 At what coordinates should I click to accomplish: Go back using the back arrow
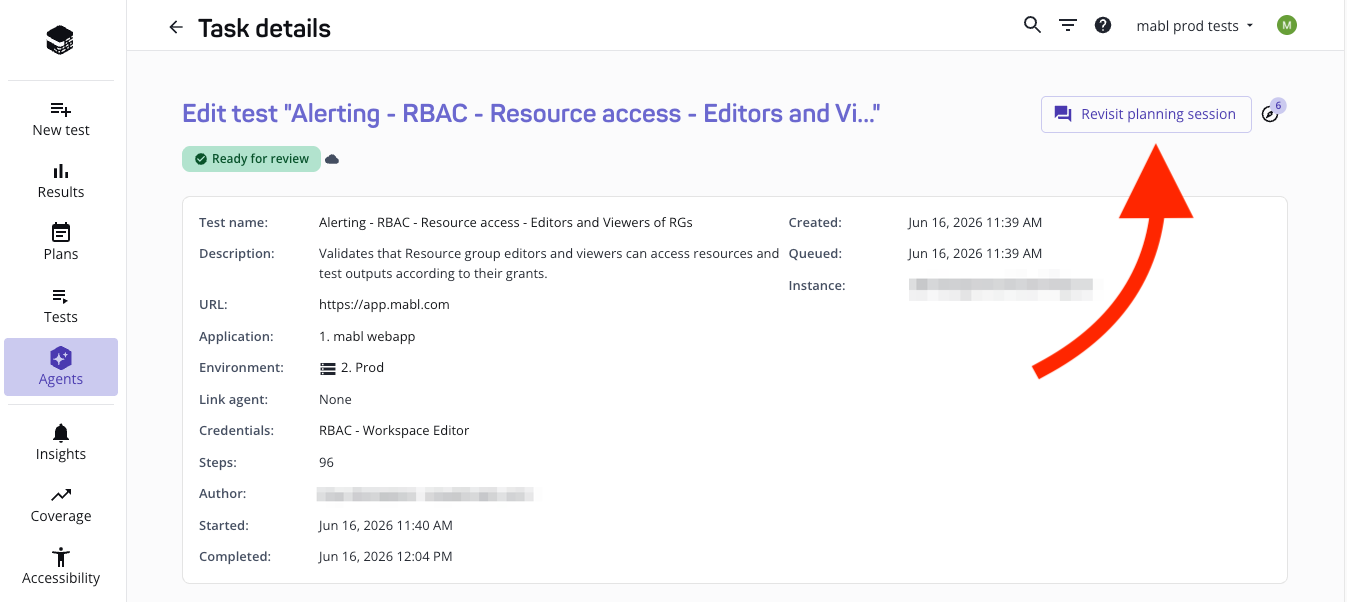tap(176, 27)
